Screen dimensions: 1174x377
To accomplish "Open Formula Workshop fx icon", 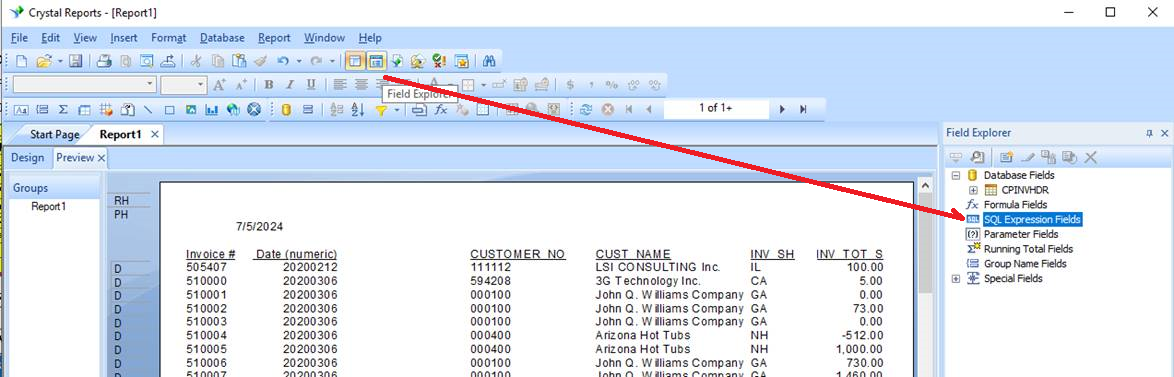I will tap(441, 109).
